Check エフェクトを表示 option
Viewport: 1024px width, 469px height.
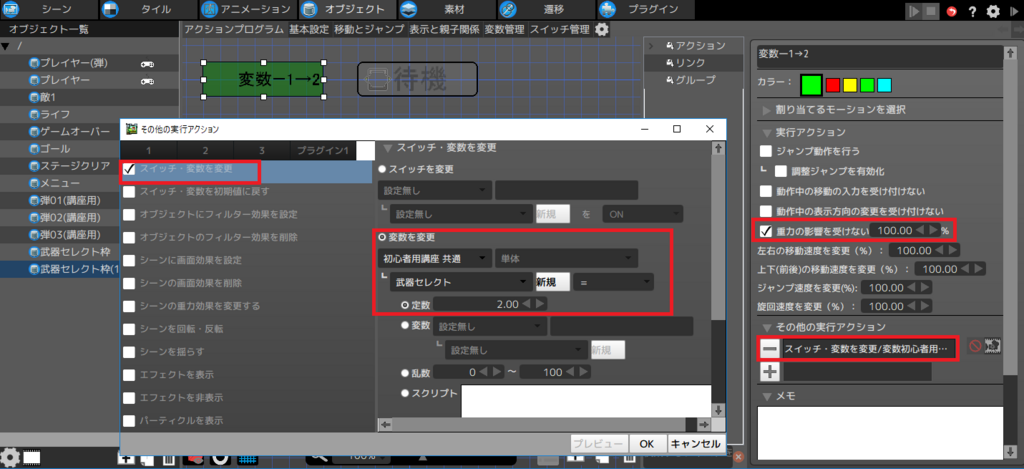click(129, 375)
